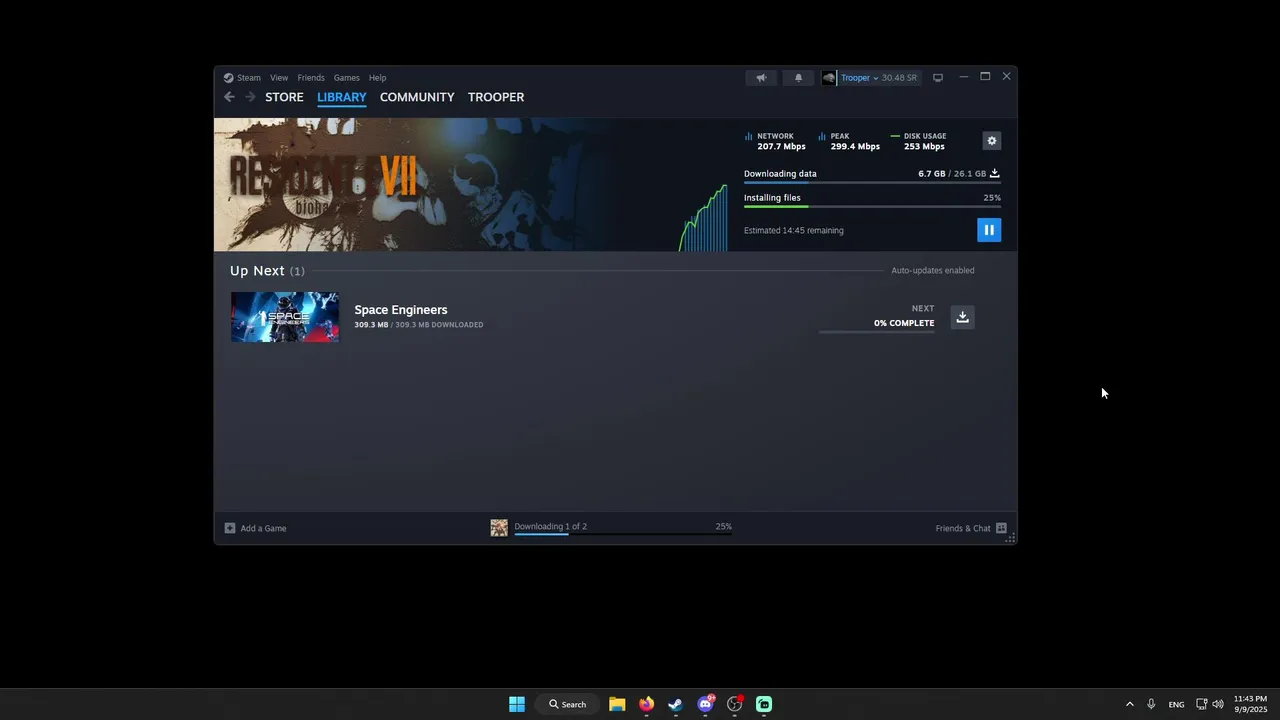The width and height of the screenshot is (1280, 720).
Task: Go back with the left arrow
Action: click(x=229, y=97)
